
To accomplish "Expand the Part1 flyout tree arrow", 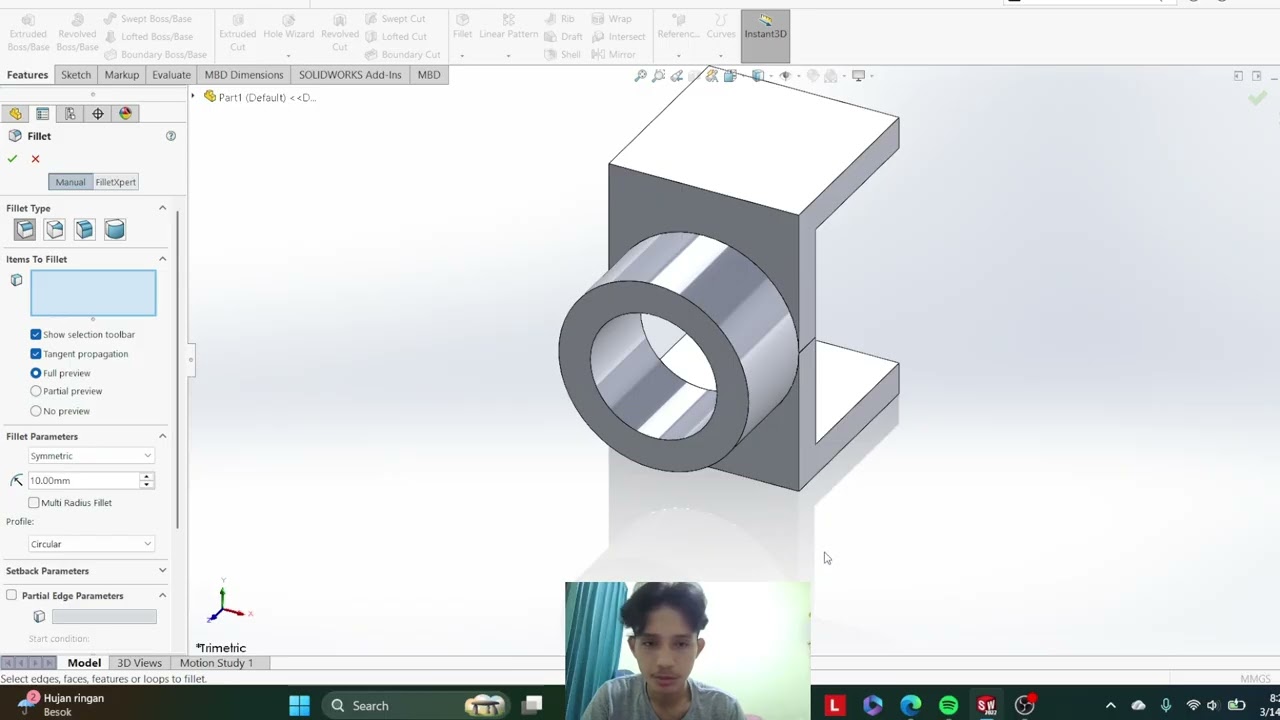I will point(194,97).
